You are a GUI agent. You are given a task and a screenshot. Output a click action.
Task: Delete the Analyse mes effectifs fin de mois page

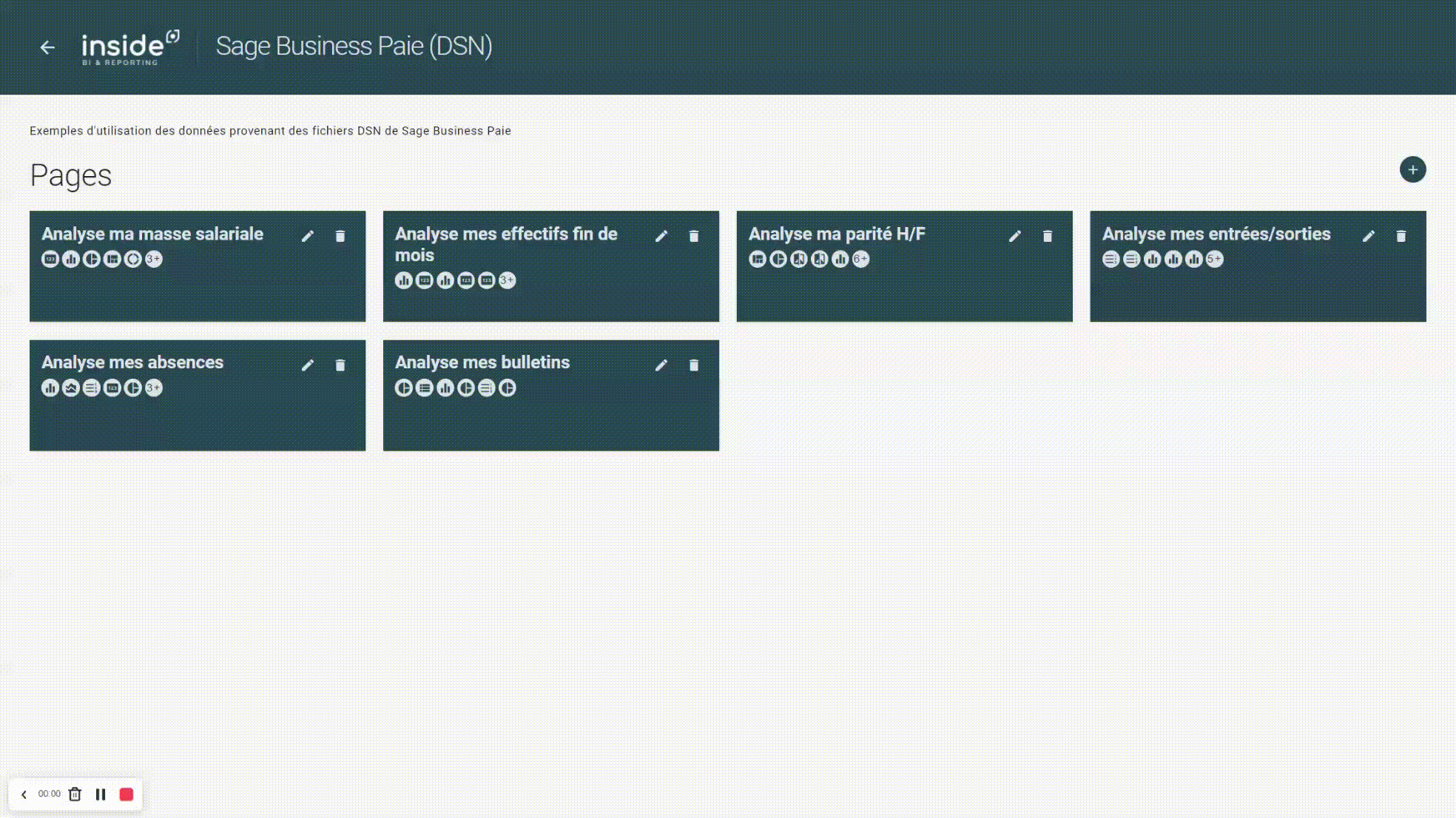[694, 236]
